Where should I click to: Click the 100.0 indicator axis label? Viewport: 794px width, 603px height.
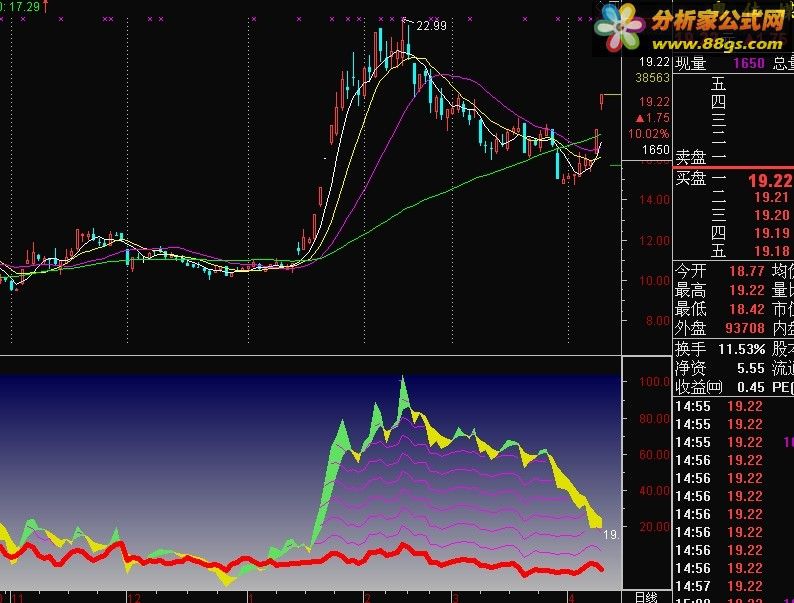[655, 382]
